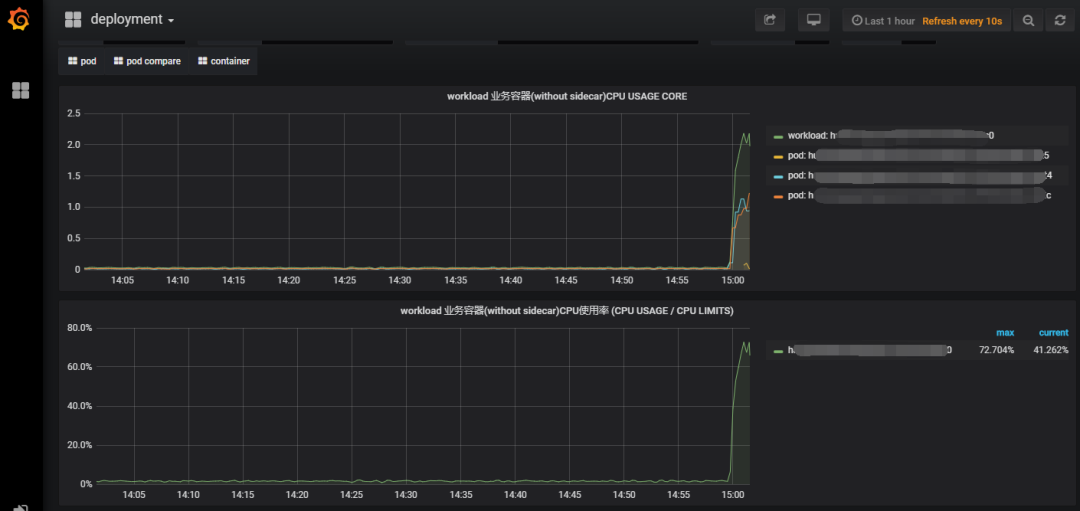
Task: Click the blue pod series color swatch
Action: (778, 176)
